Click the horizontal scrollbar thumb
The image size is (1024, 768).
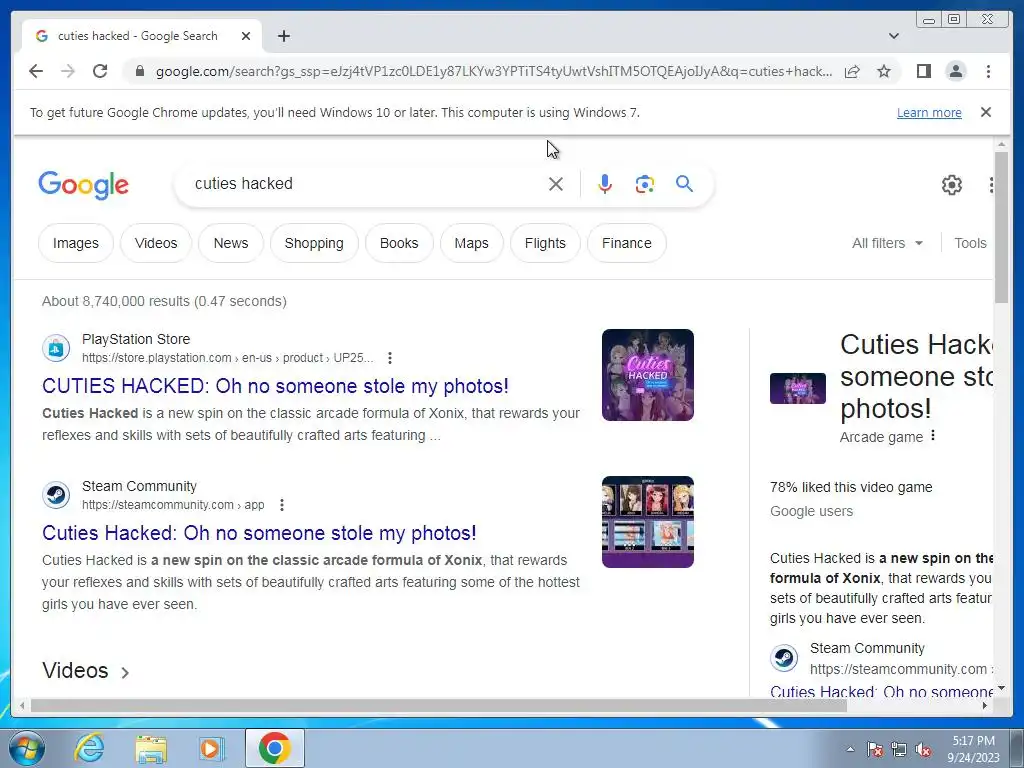point(438,705)
